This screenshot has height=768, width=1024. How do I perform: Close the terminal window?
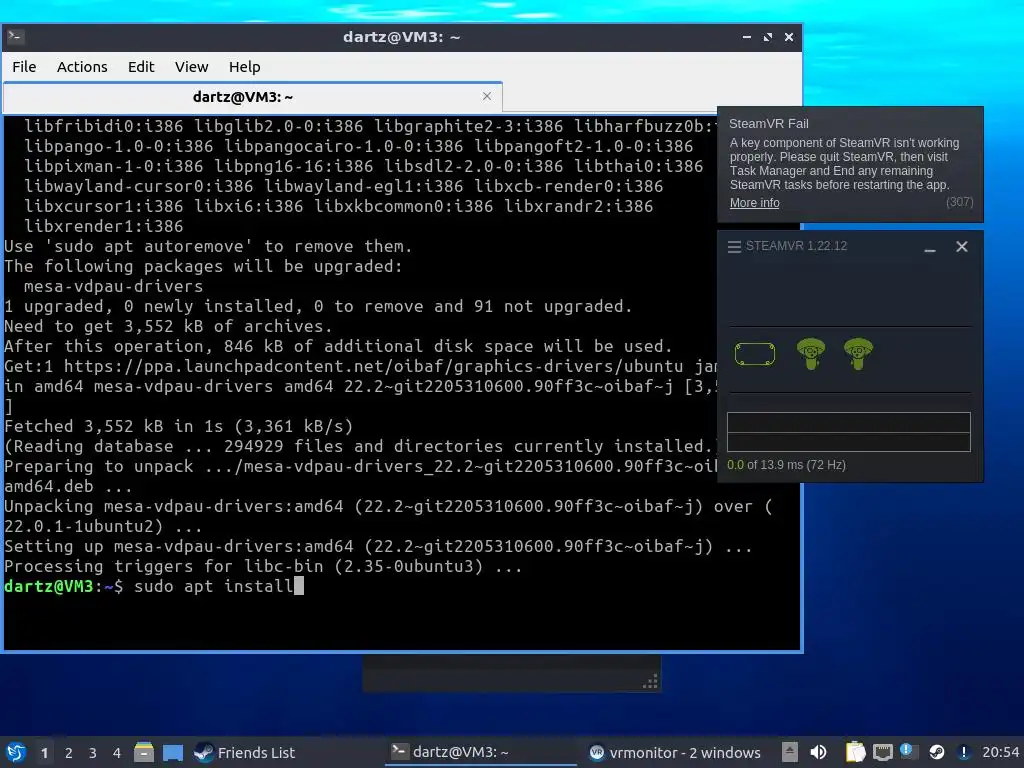(x=789, y=37)
